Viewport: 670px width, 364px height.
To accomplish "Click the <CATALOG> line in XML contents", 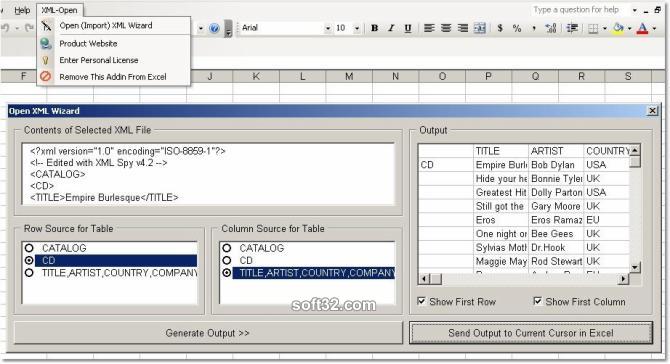I will (x=58, y=174).
